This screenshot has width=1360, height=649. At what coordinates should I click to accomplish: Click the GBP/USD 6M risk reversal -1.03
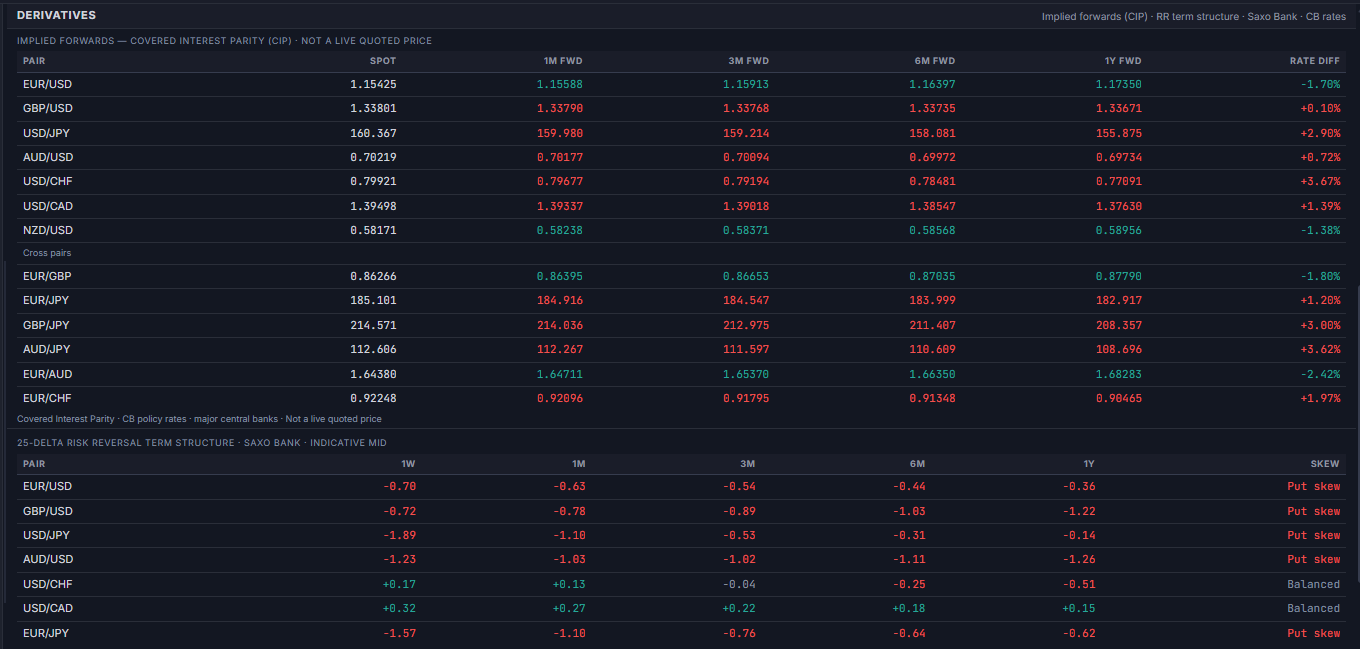pyautogui.click(x=909, y=511)
